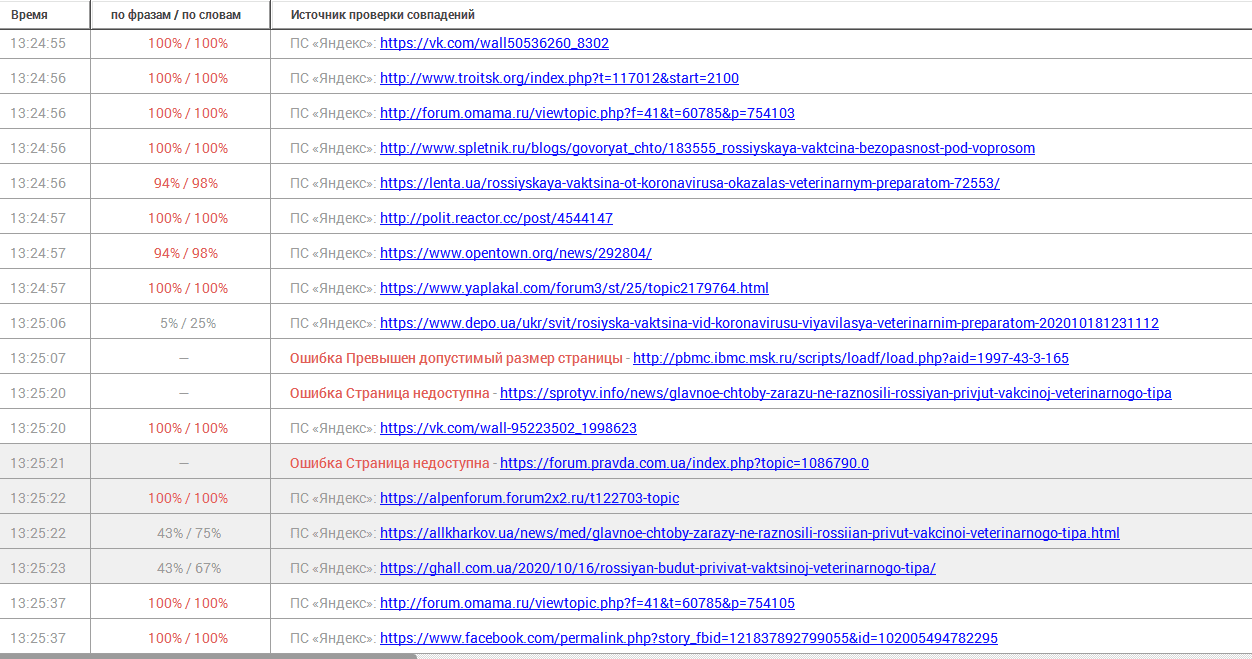
Task: Click '94% / 98%' in the lenta.ua row
Action: pyautogui.click(x=186, y=183)
